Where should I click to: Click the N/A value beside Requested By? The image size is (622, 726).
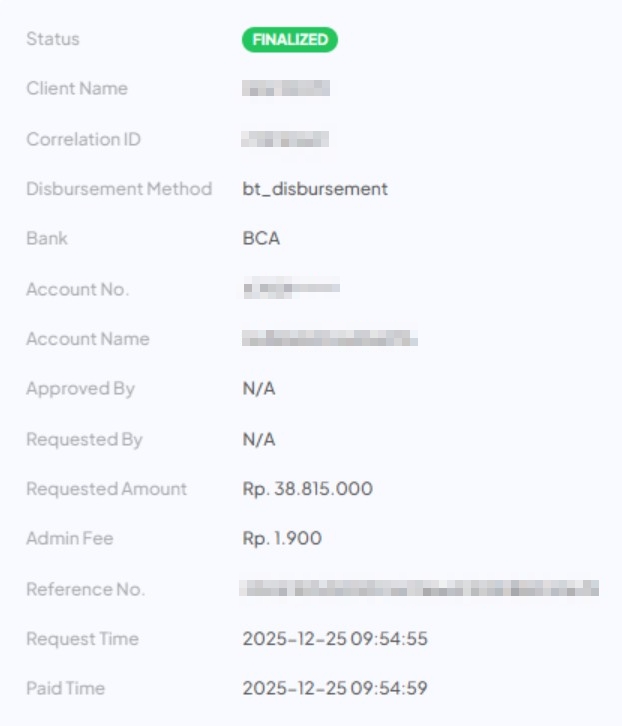[258, 439]
